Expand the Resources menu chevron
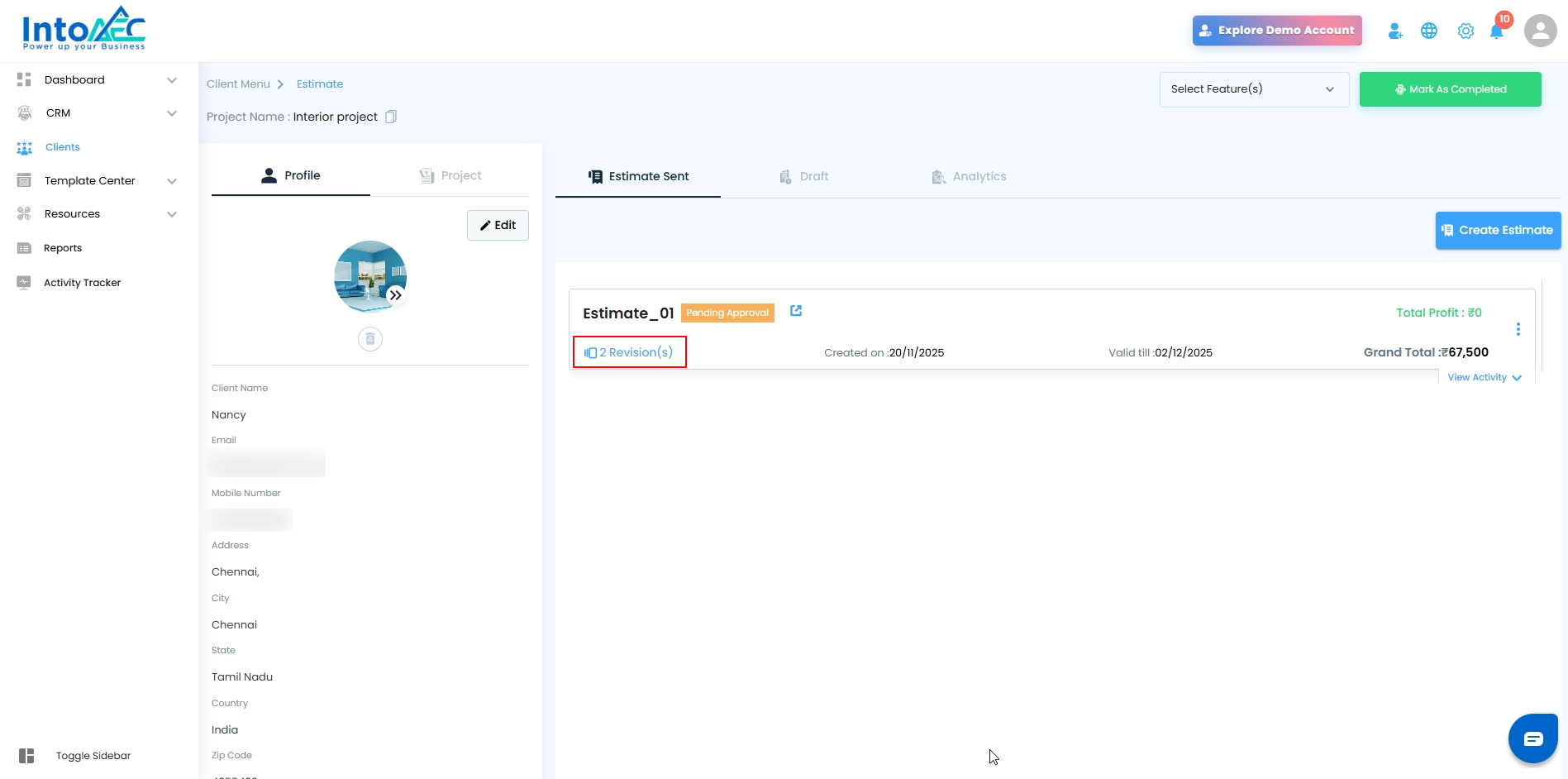This screenshot has height=779, width=1568. (172, 214)
